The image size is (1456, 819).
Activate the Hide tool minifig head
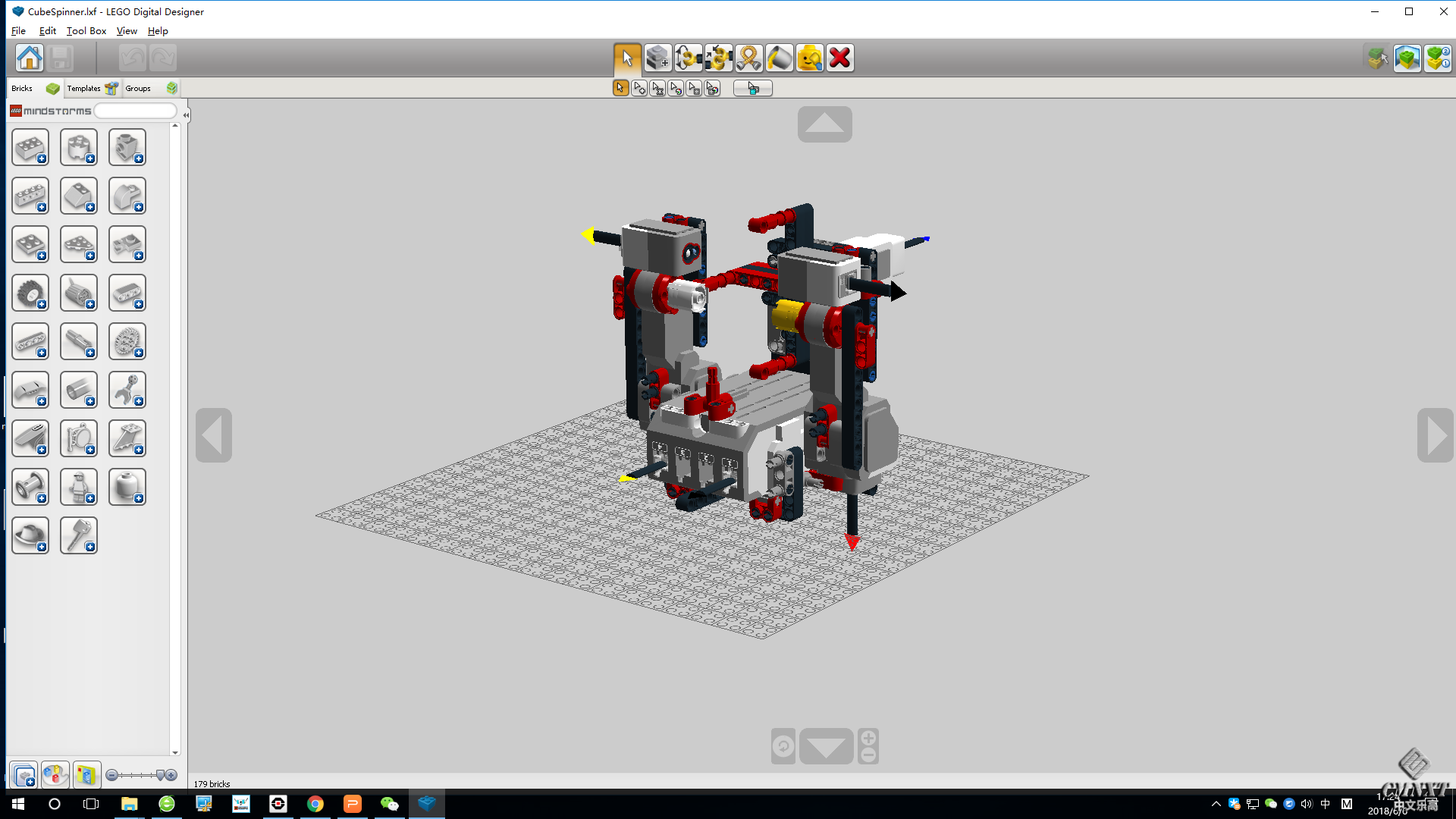coord(809,58)
